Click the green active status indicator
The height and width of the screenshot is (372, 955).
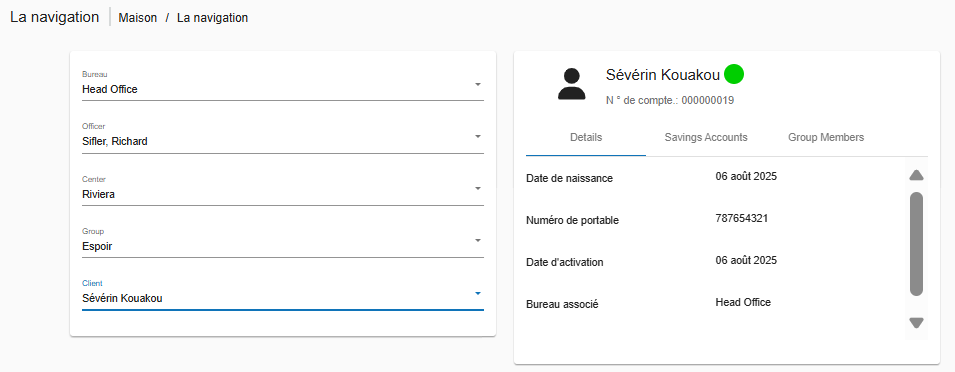(x=734, y=74)
